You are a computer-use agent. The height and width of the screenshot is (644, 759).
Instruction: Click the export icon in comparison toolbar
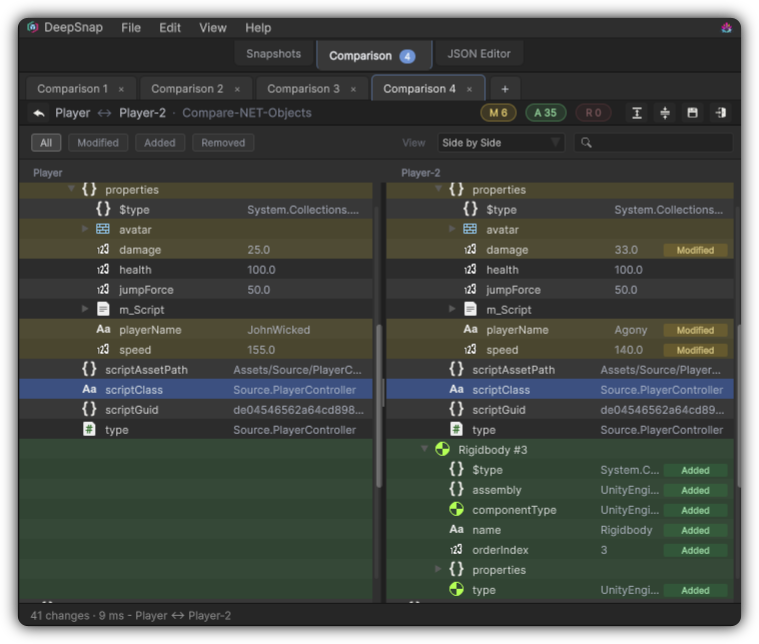(x=720, y=113)
